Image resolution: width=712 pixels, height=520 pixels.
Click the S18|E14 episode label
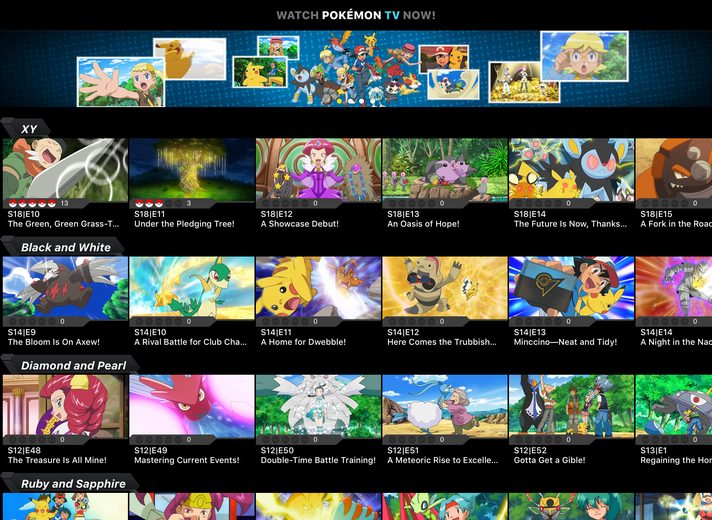click(x=530, y=214)
